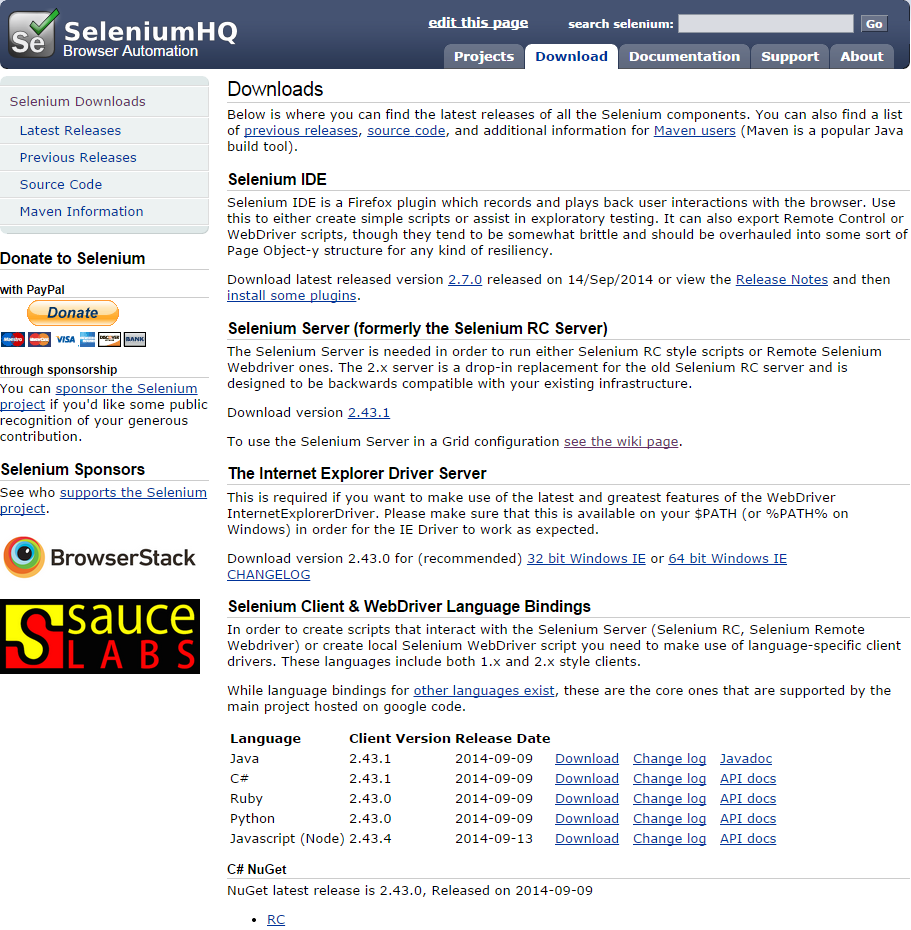Switch to the Documentation tab

683,57
